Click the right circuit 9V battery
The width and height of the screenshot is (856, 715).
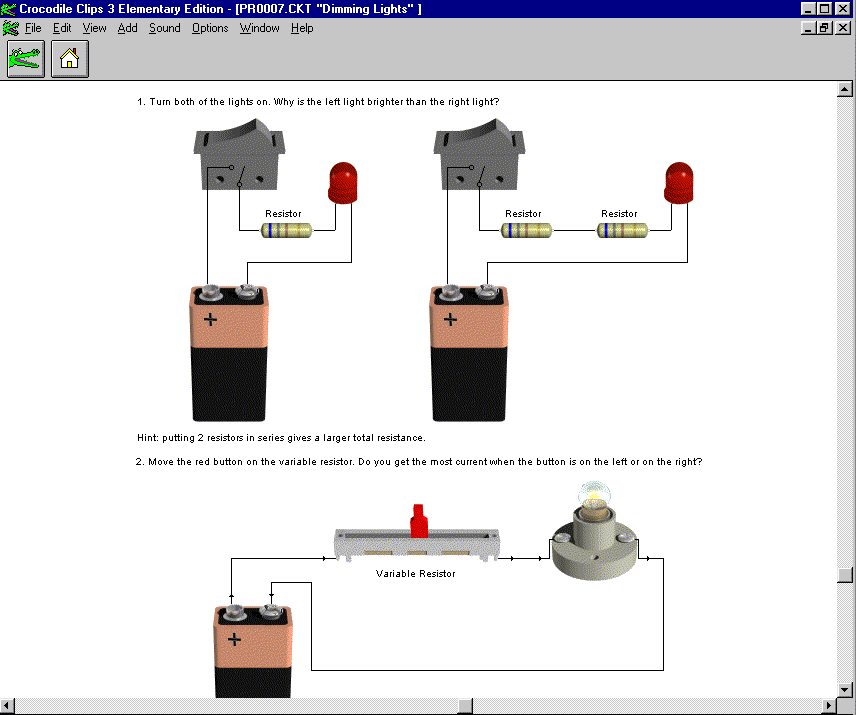[469, 353]
